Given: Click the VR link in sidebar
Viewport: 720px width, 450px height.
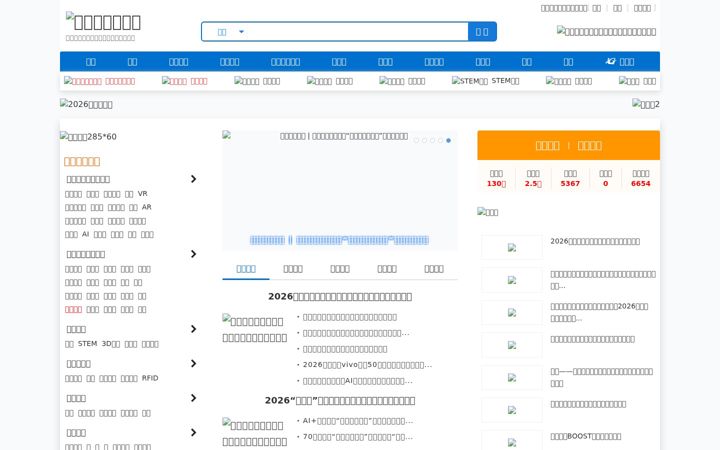Looking at the screenshot, I should (142, 194).
